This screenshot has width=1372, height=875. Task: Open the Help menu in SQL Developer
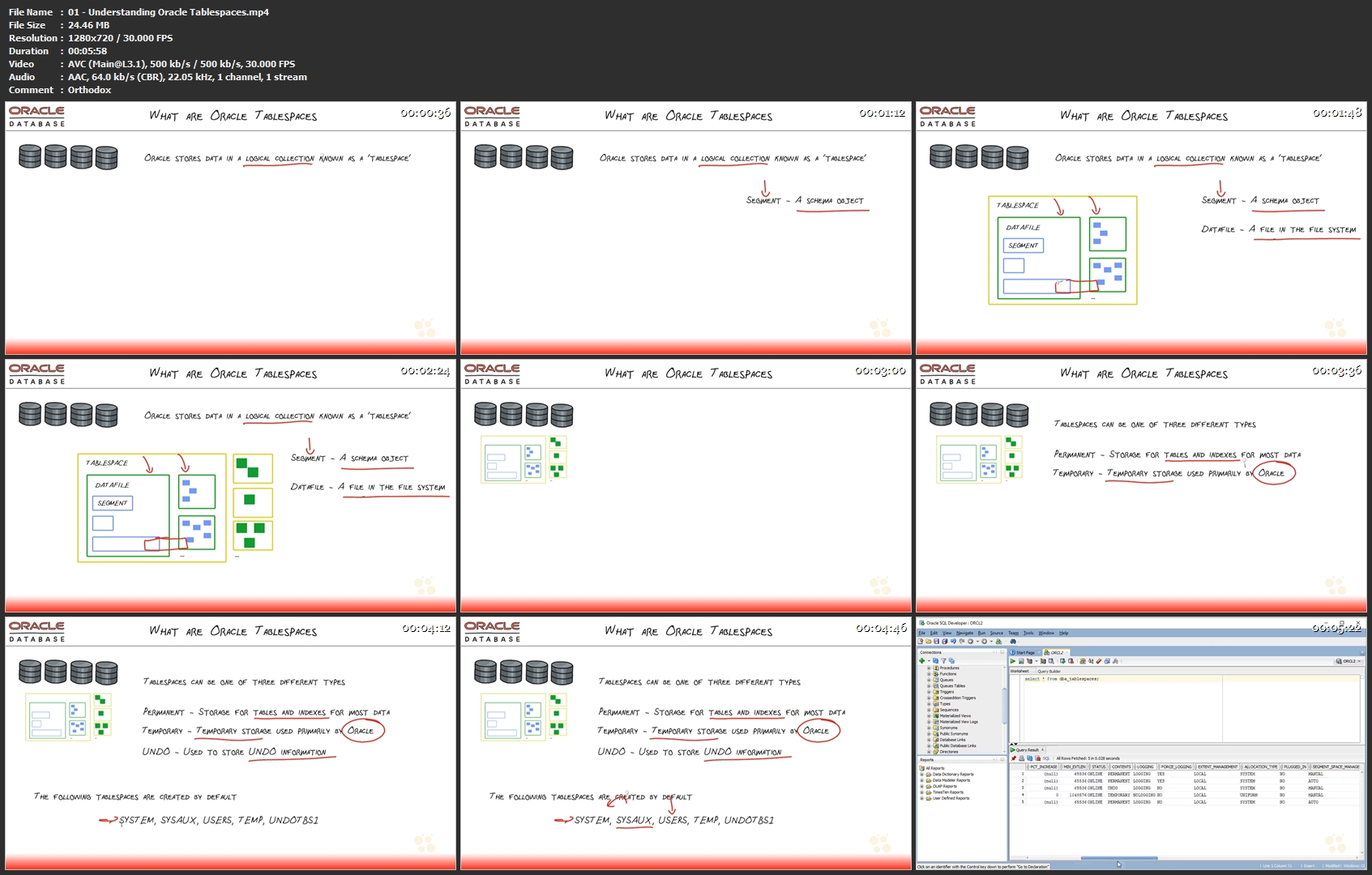click(x=1064, y=633)
